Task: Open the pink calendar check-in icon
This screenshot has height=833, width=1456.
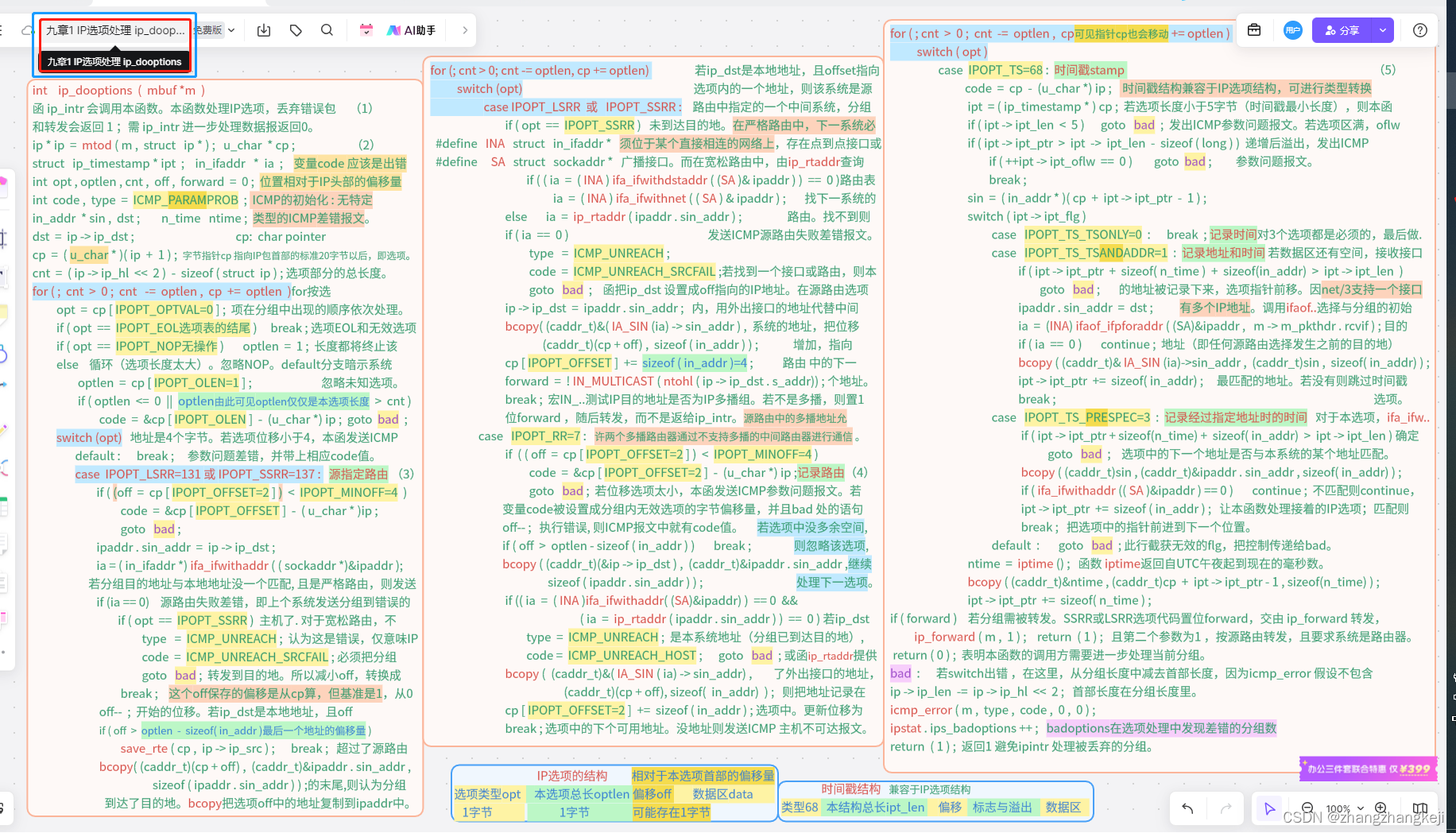Action: (x=366, y=30)
